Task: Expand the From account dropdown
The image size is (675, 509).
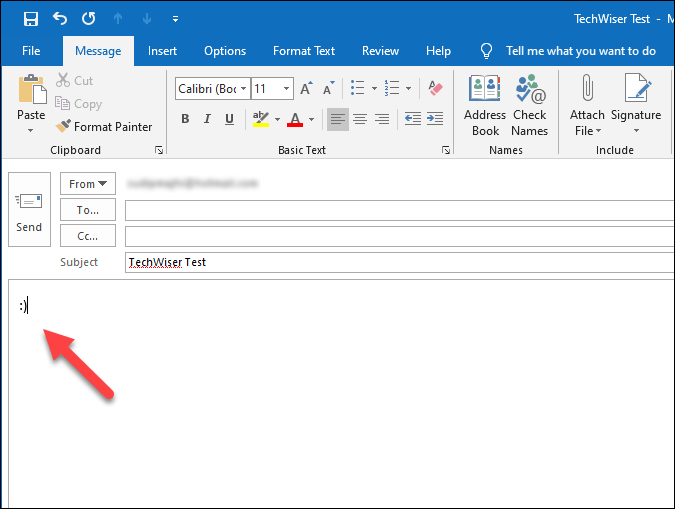Action: click(x=88, y=184)
